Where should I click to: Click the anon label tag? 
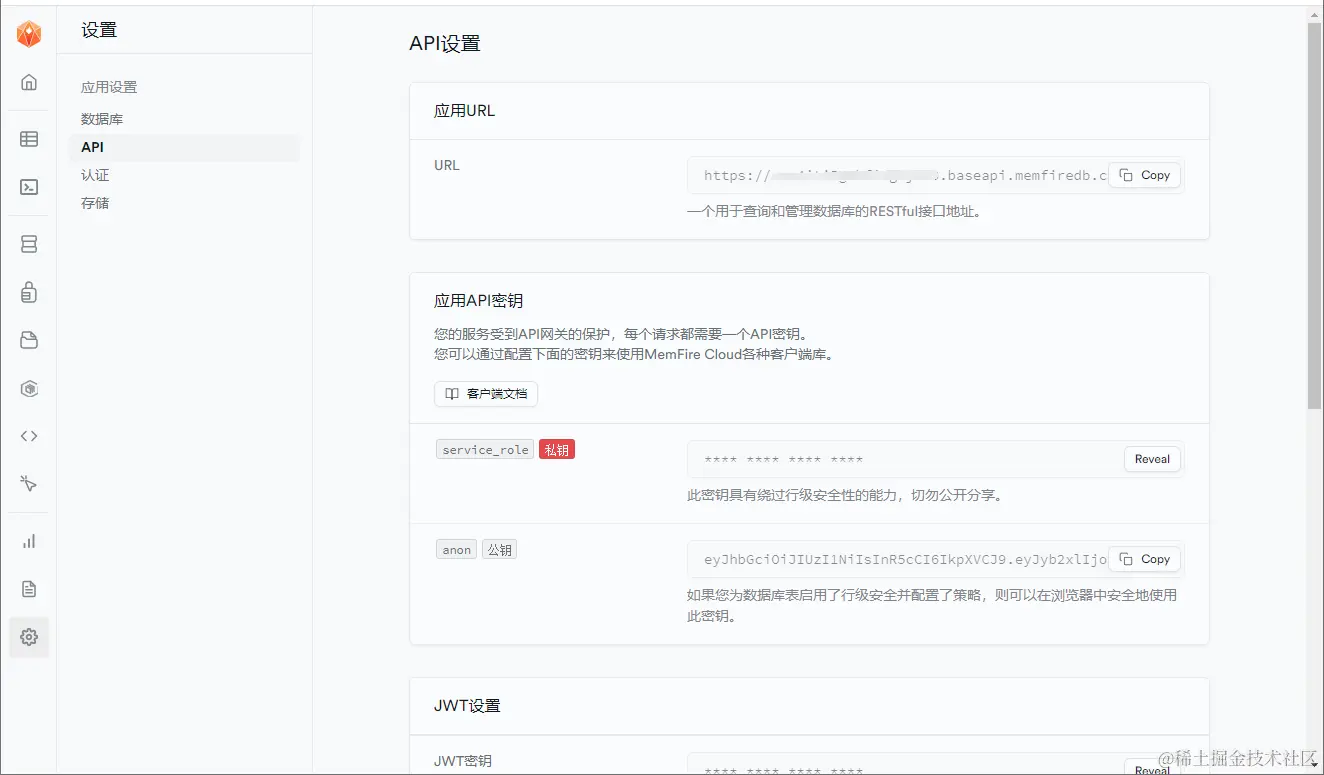point(457,550)
